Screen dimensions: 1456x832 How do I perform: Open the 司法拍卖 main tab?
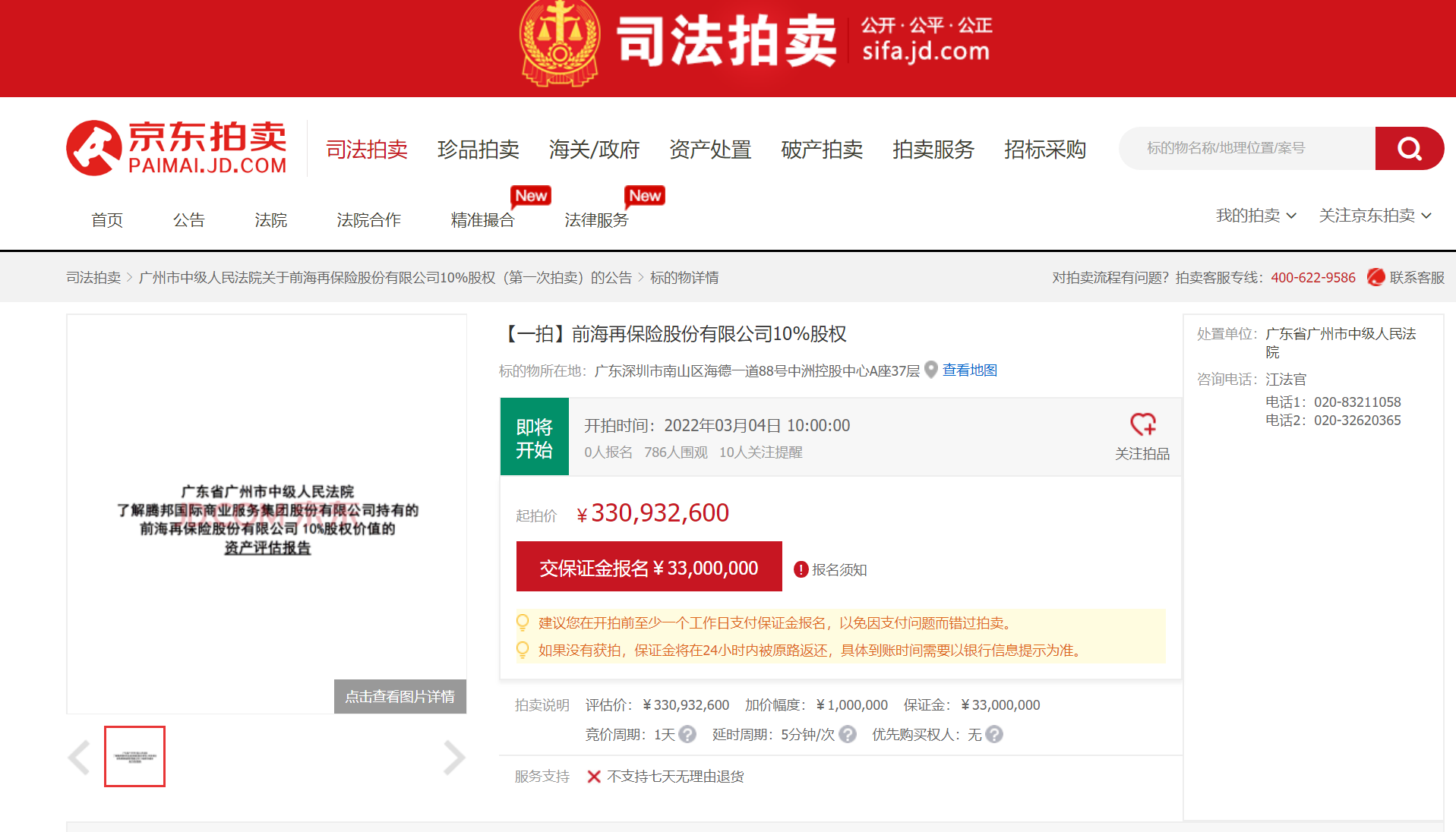point(367,150)
